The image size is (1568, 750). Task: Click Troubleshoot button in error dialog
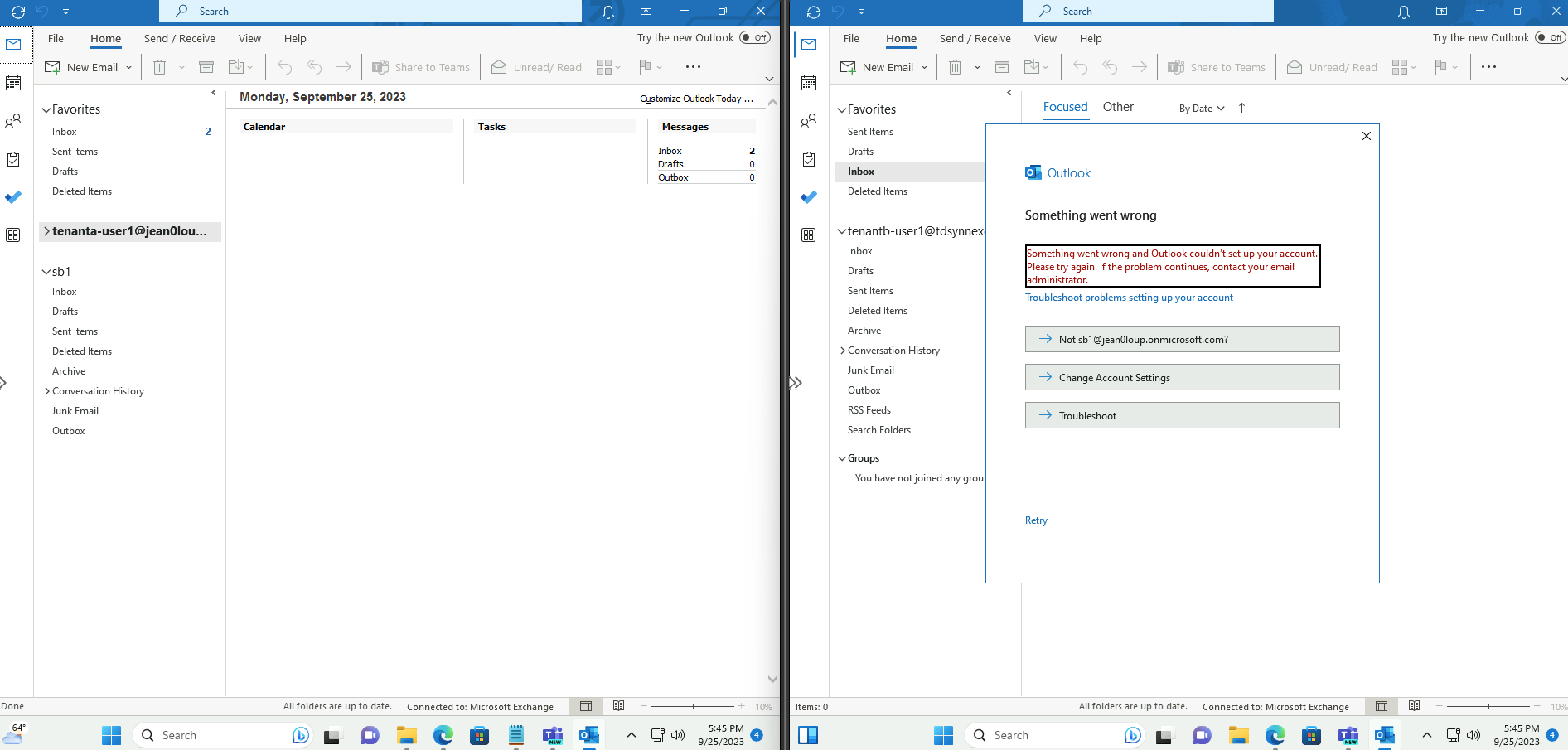click(1182, 415)
